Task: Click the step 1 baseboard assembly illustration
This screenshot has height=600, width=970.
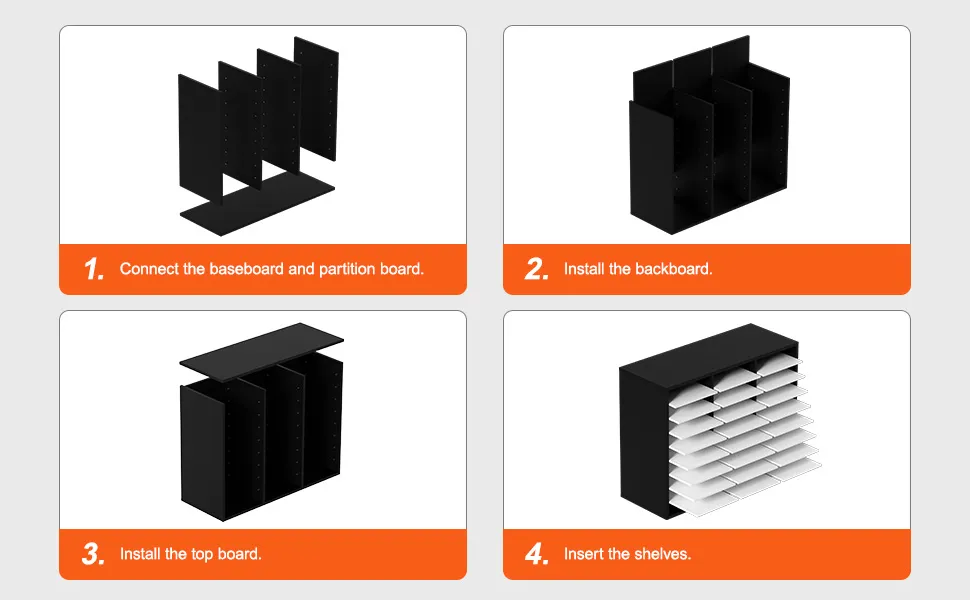Action: [259, 136]
